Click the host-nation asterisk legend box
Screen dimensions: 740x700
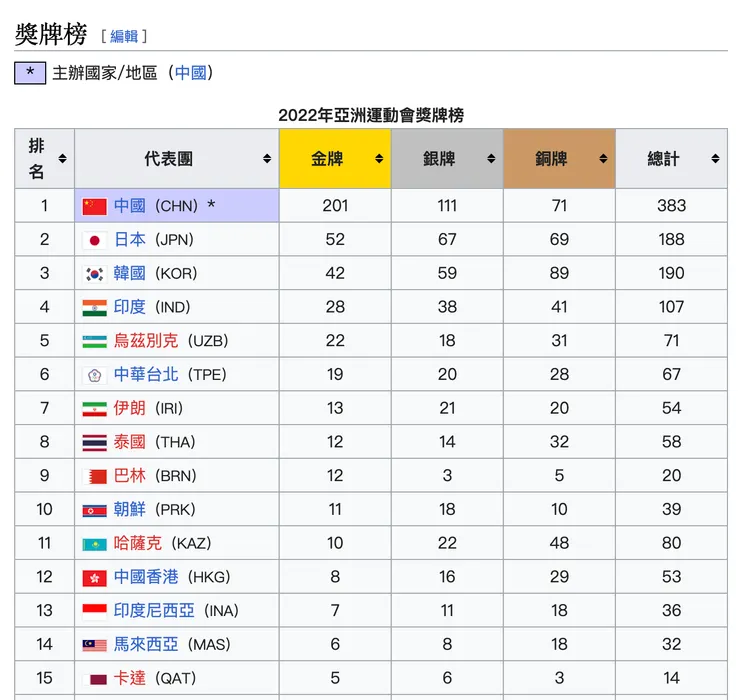[x=30, y=73]
